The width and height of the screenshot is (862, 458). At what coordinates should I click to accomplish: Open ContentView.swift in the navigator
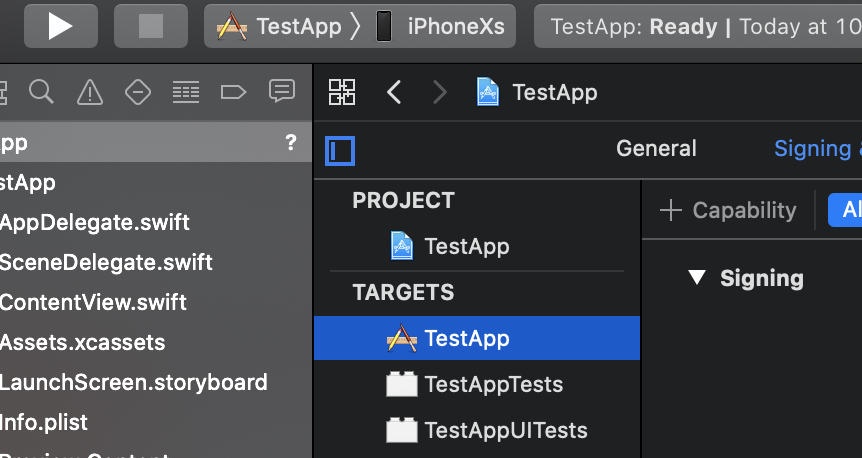93,302
